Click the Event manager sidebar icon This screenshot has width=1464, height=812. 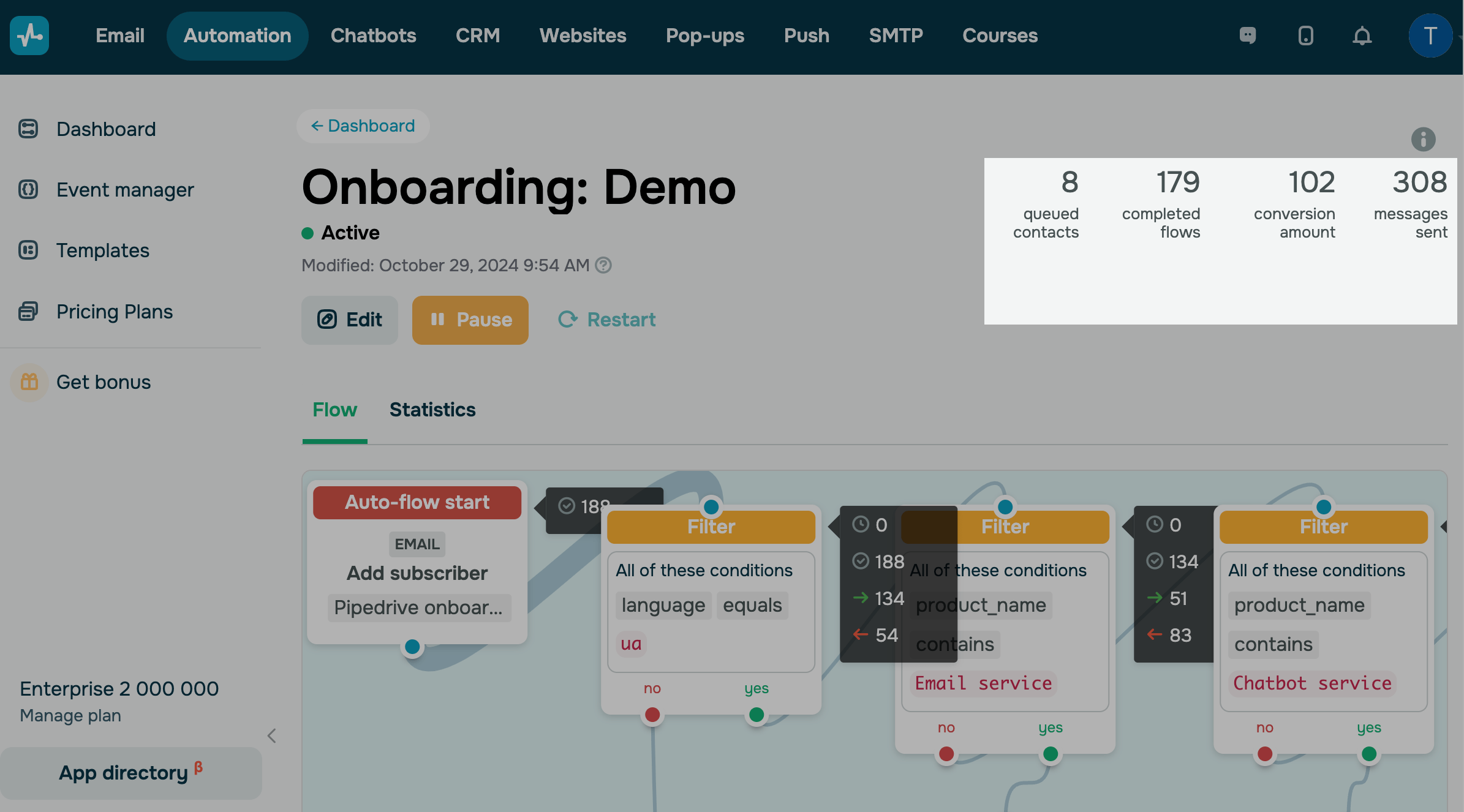coord(28,190)
